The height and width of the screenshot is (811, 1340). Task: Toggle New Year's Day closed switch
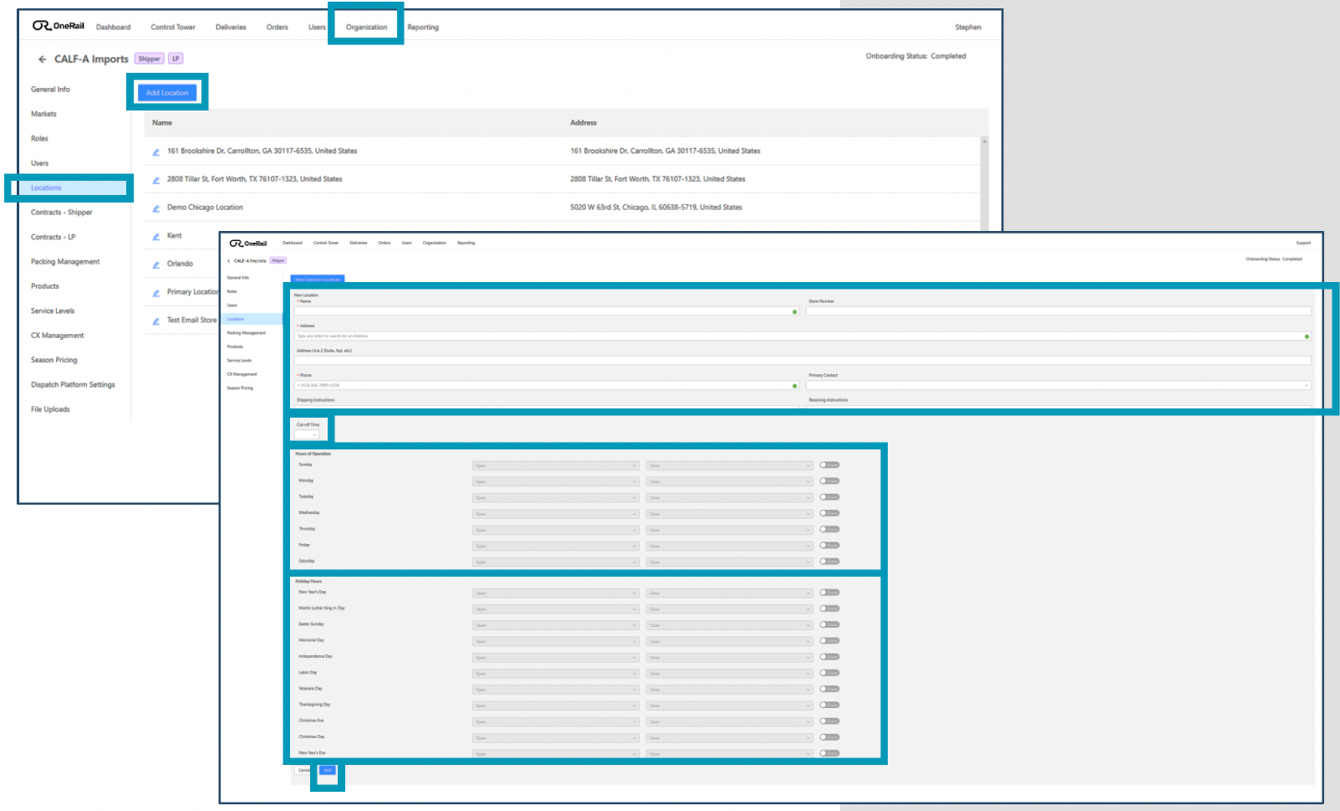(x=829, y=592)
